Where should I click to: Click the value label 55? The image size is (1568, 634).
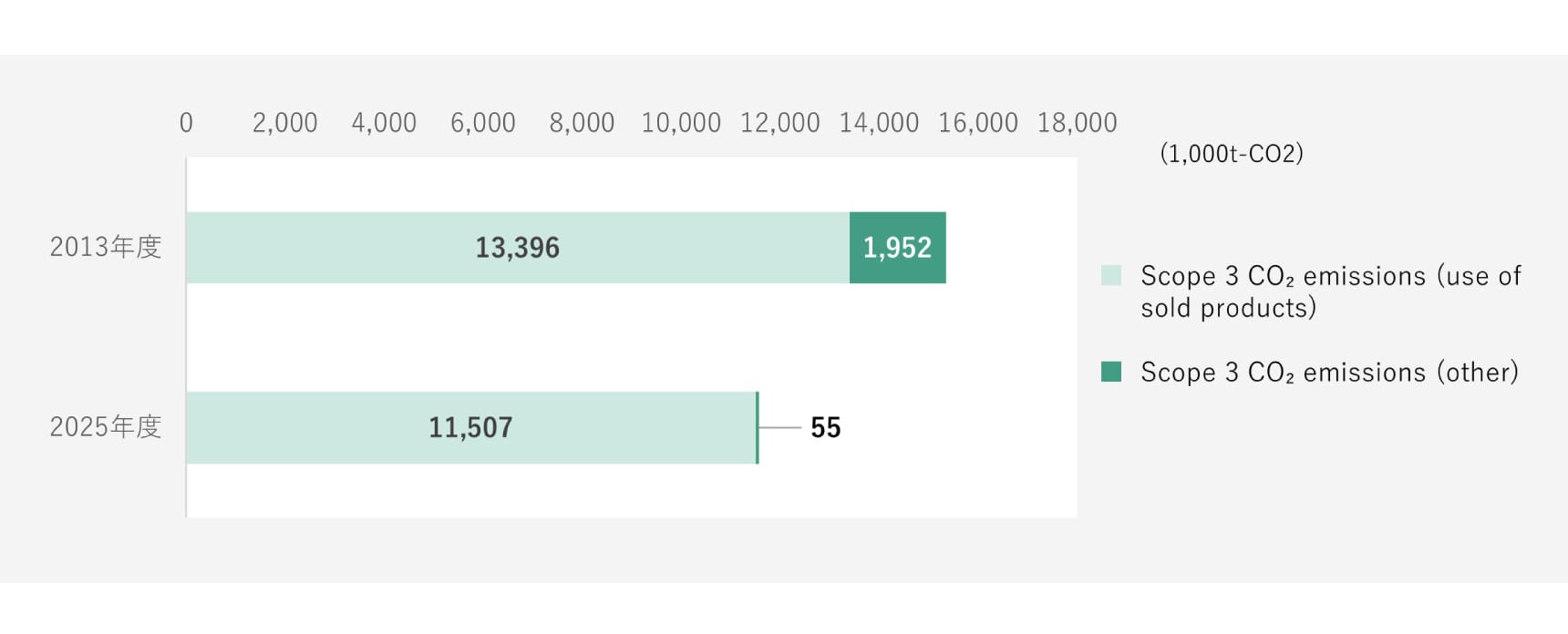(x=825, y=428)
